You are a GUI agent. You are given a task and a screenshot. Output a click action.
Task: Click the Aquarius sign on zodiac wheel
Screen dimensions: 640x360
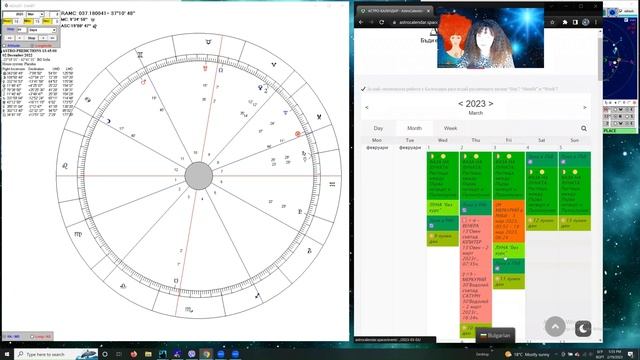click(332, 184)
